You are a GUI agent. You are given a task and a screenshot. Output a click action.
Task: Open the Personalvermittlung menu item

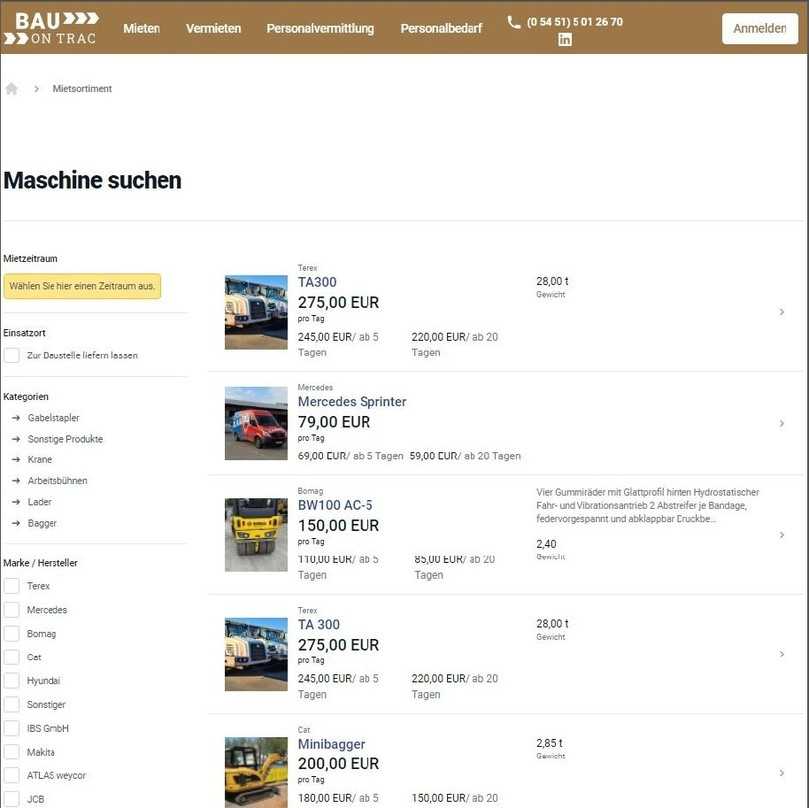click(319, 29)
